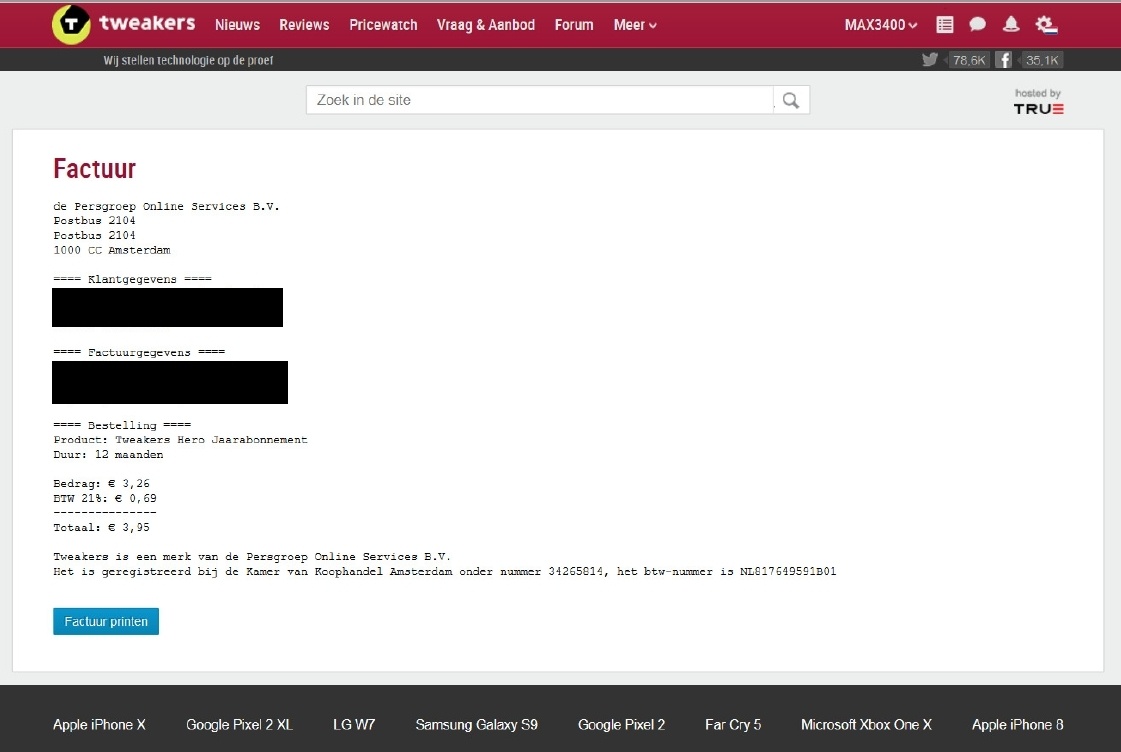Open the Apple iPhone X footer link
1121x752 pixels.
[99, 725]
